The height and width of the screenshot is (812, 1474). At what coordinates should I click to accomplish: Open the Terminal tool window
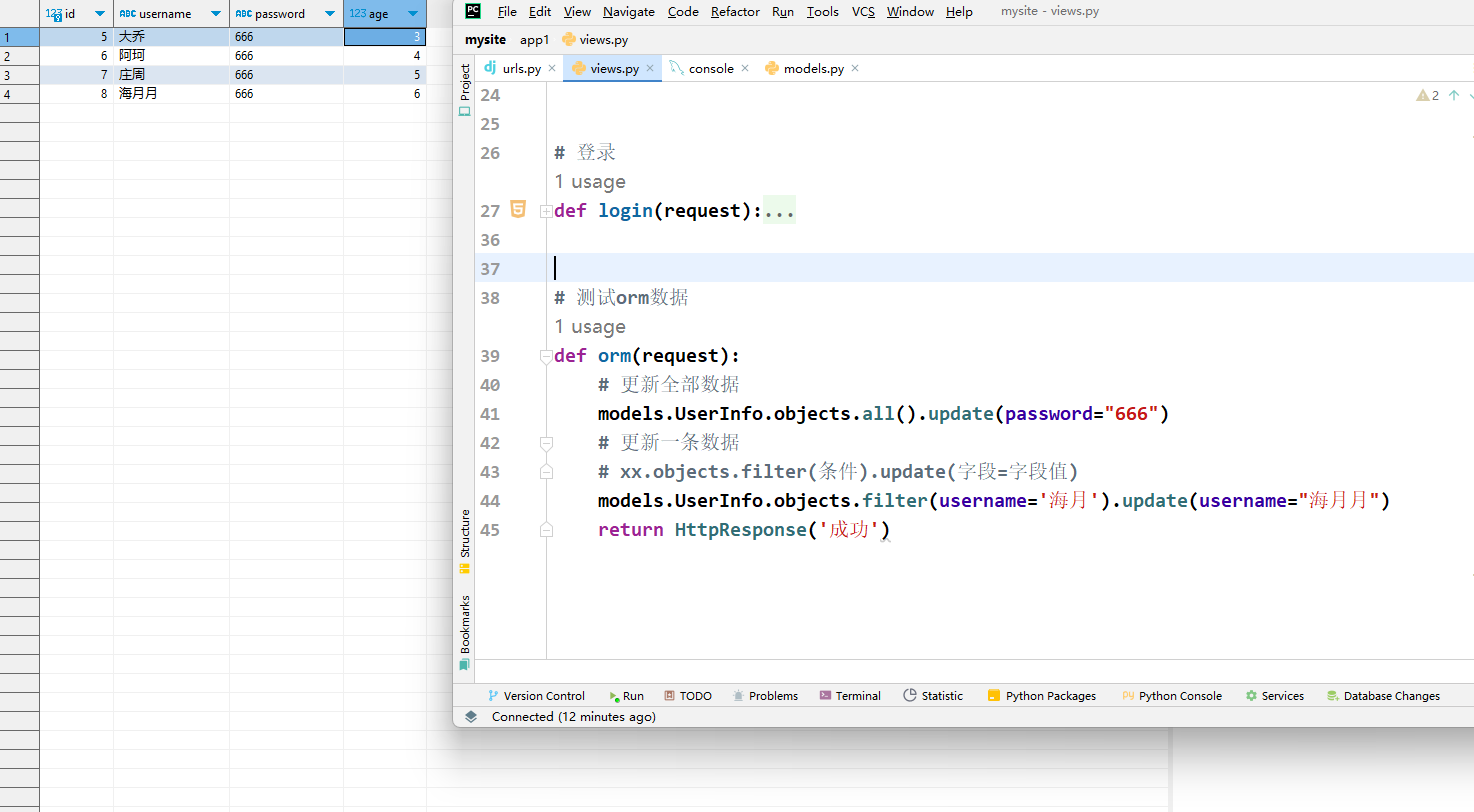[x=850, y=696]
